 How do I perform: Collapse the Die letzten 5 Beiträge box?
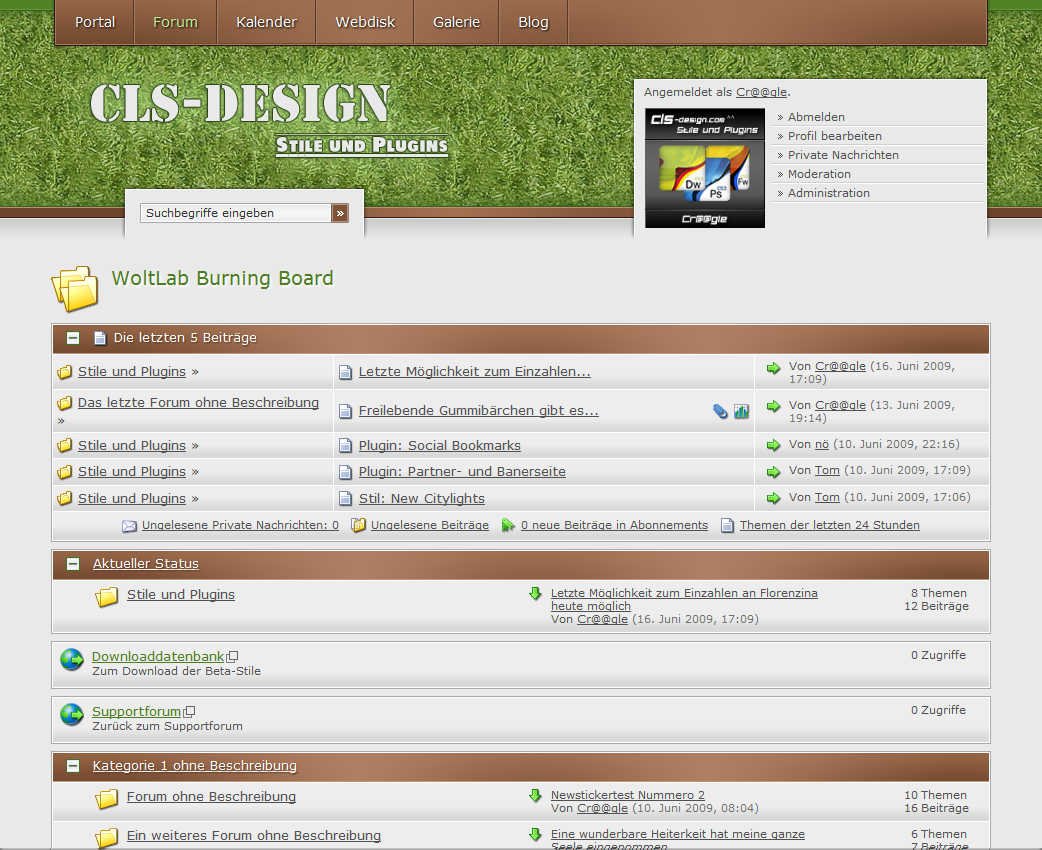click(x=73, y=338)
